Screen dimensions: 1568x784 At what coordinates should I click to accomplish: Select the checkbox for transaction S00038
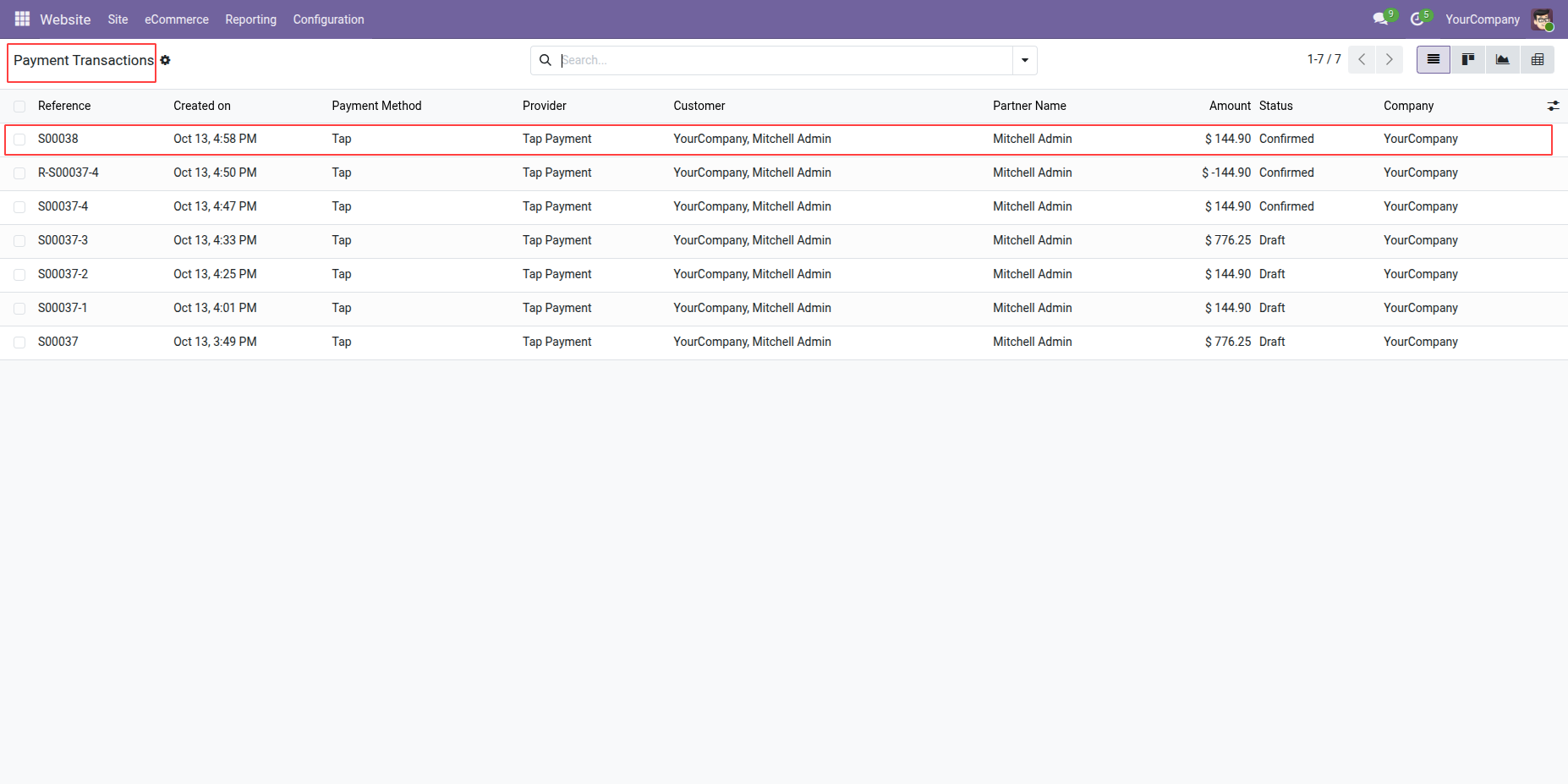click(19, 140)
